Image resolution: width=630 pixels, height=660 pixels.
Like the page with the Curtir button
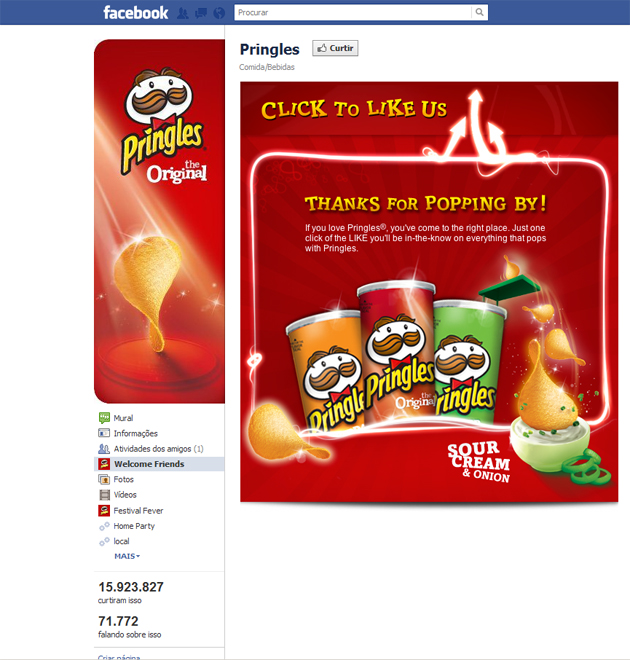coord(335,48)
